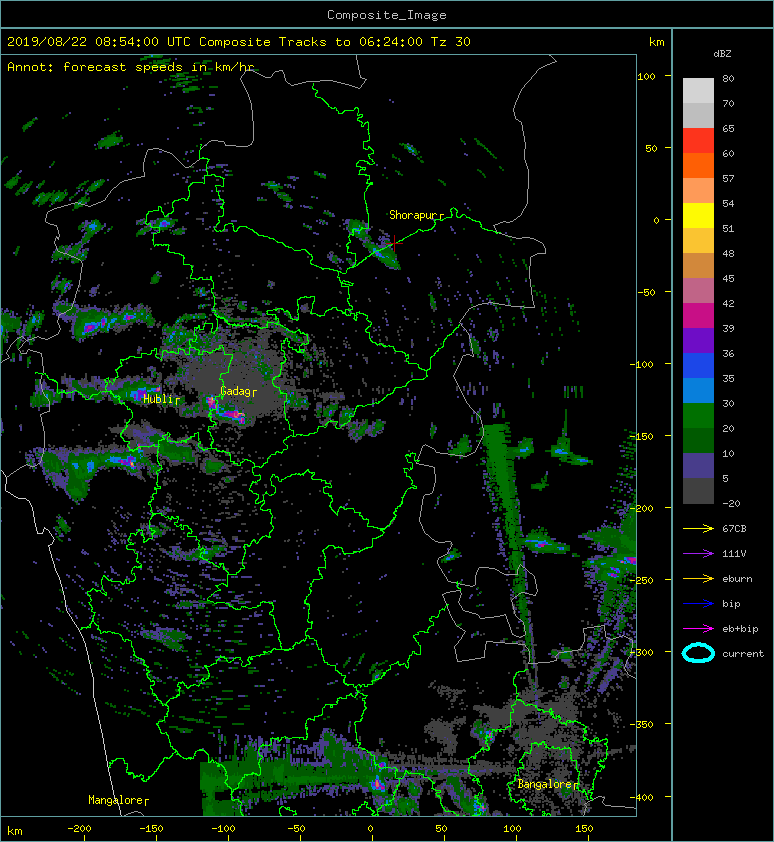Click the red cross radar marker at Shorapur
Image resolution: width=774 pixels, height=842 pixels.
click(394, 243)
